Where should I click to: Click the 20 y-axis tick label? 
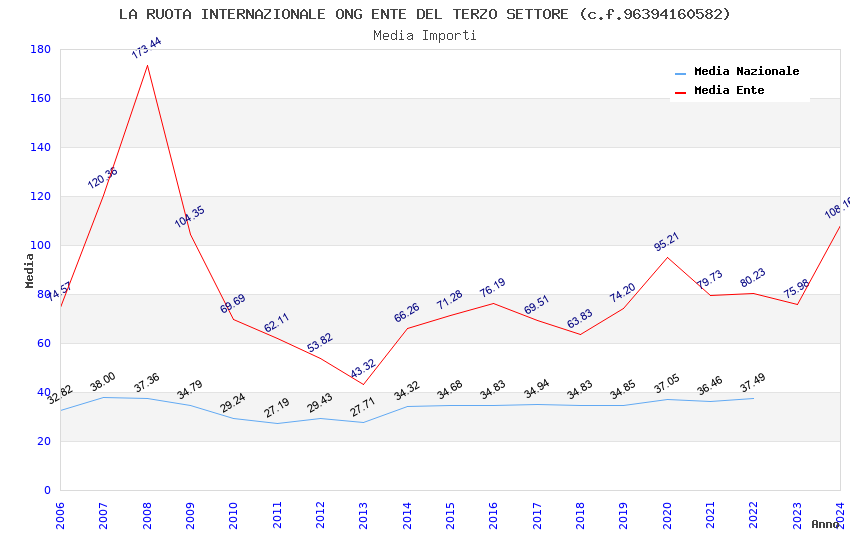[44, 442]
